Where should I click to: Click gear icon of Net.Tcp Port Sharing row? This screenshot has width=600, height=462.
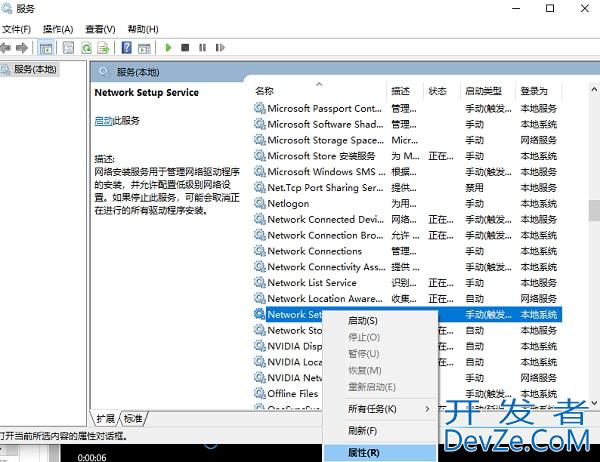click(x=260, y=188)
